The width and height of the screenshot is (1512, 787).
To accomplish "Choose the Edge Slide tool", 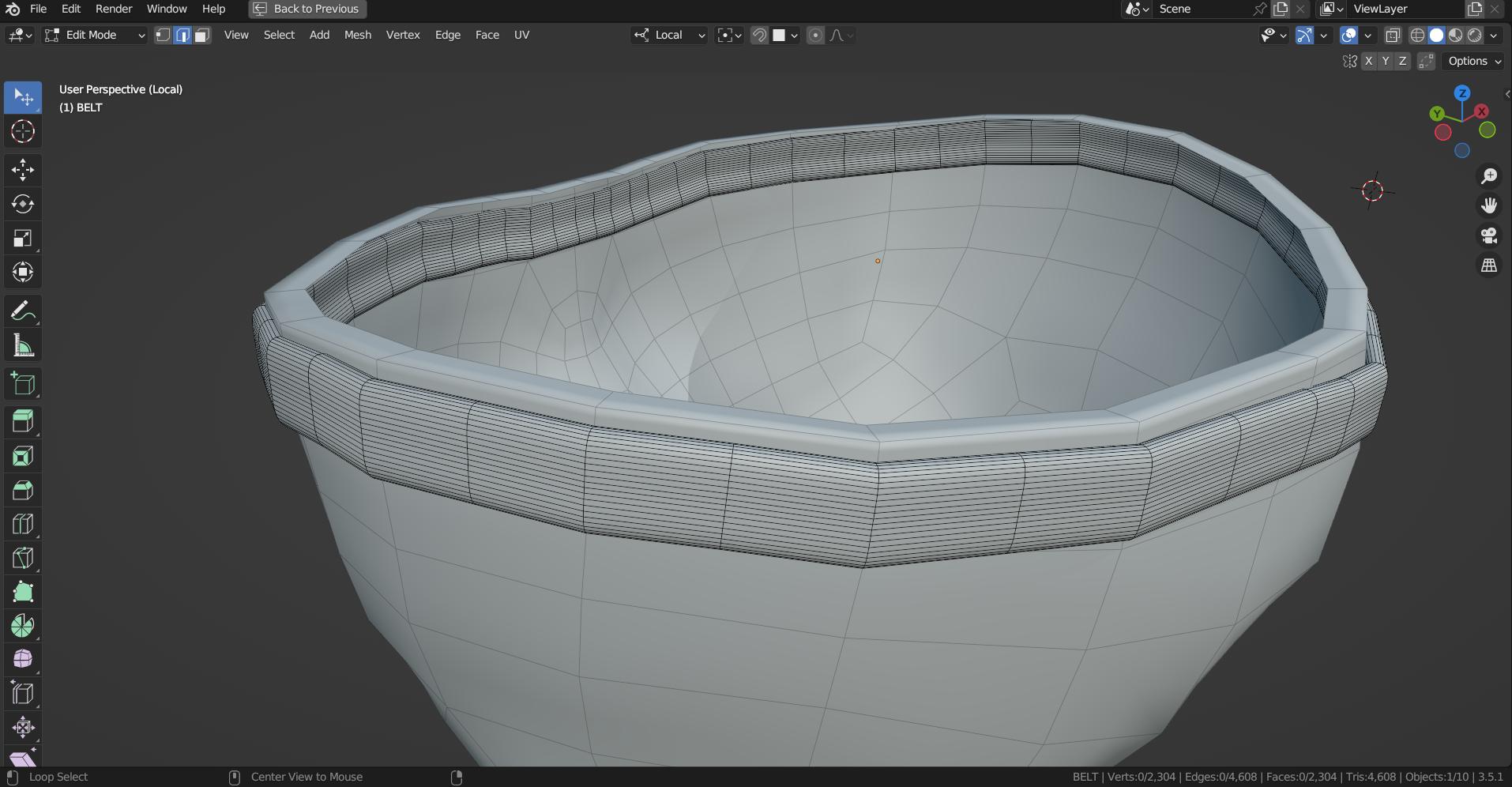I will pos(23,694).
